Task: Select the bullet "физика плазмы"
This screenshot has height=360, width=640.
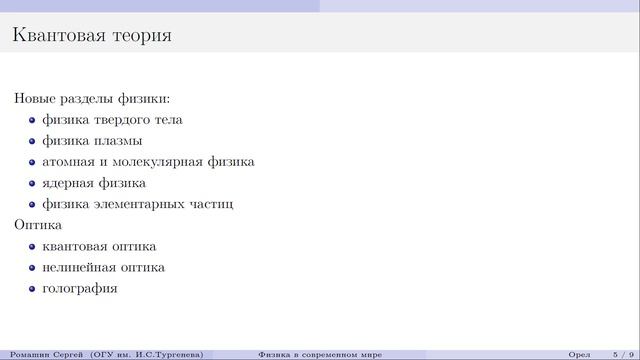Action: tap(92, 141)
